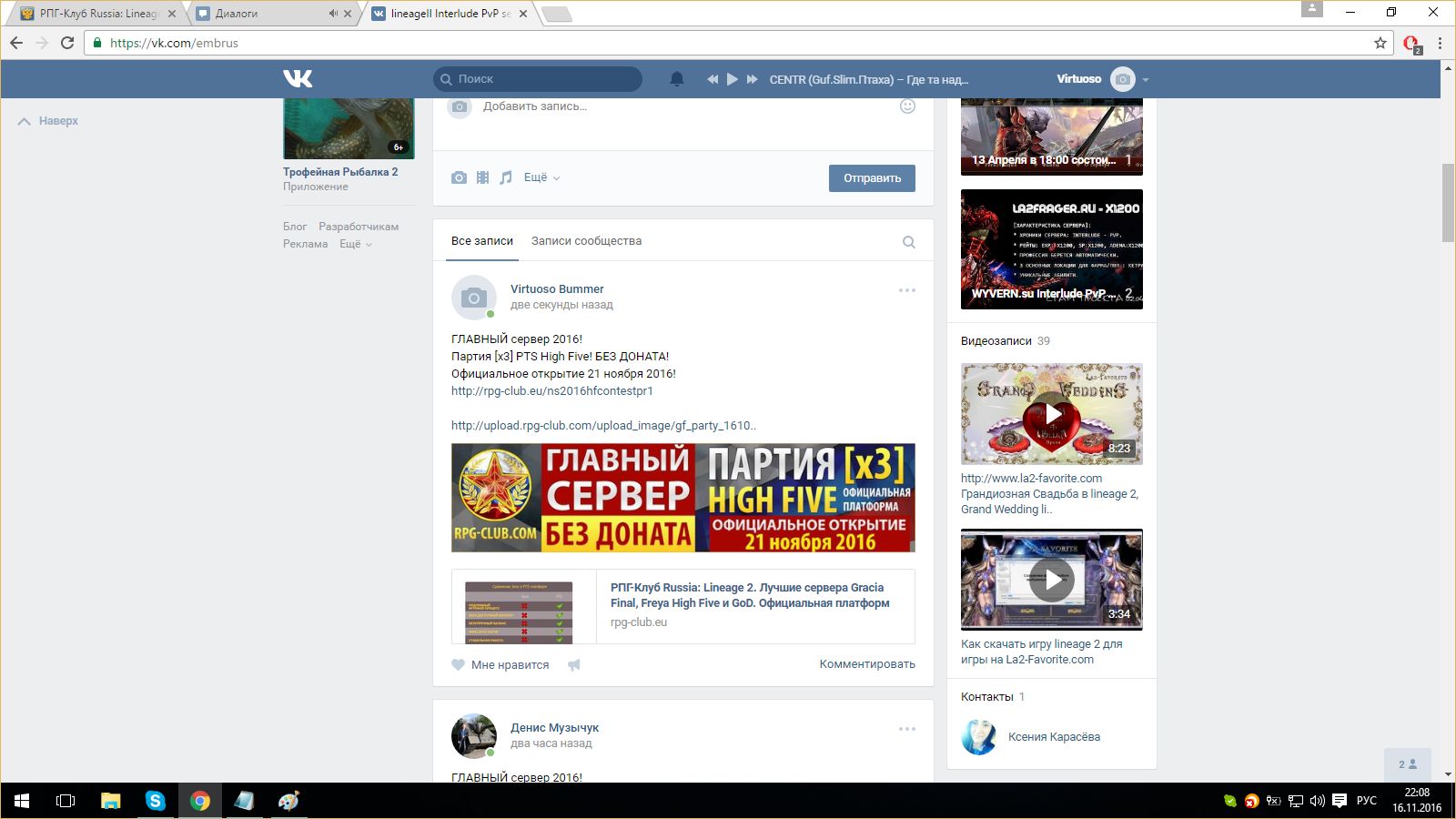The width and height of the screenshot is (1456, 819).
Task: Attach a video with the film icon
Action: [483, 177]
